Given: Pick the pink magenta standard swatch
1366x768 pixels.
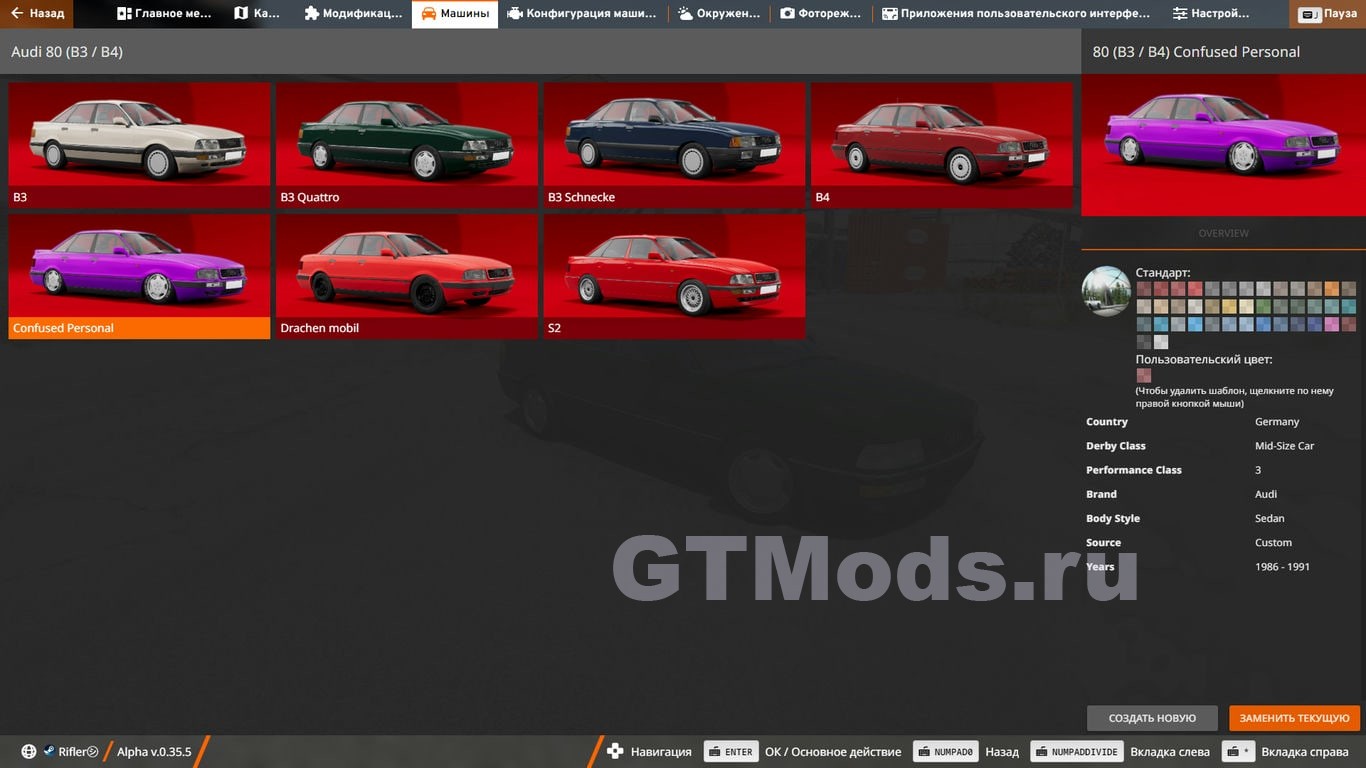Looking at the screenshot, I should pos(1333,324).
